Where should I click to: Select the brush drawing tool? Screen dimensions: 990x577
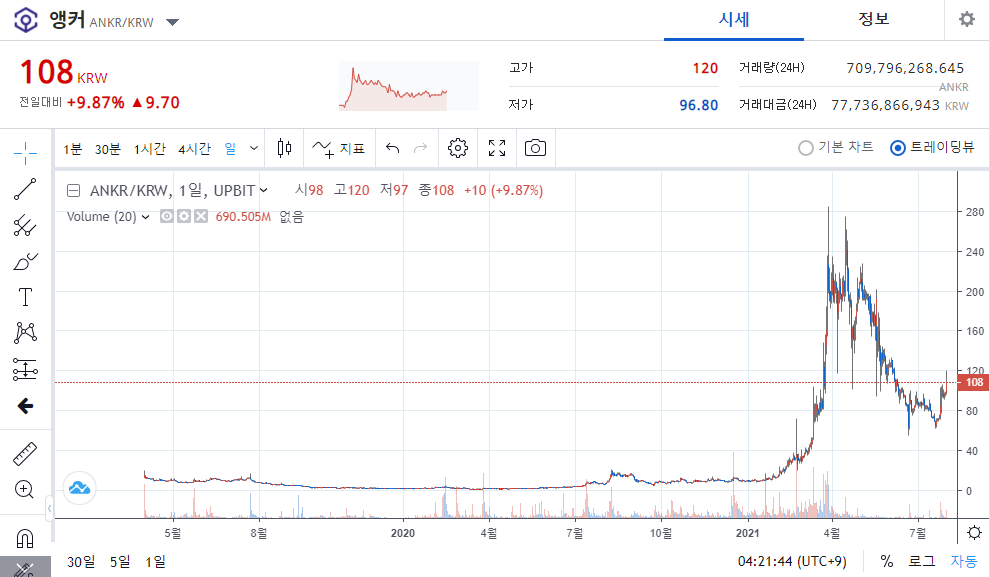[x=25, y=261]
